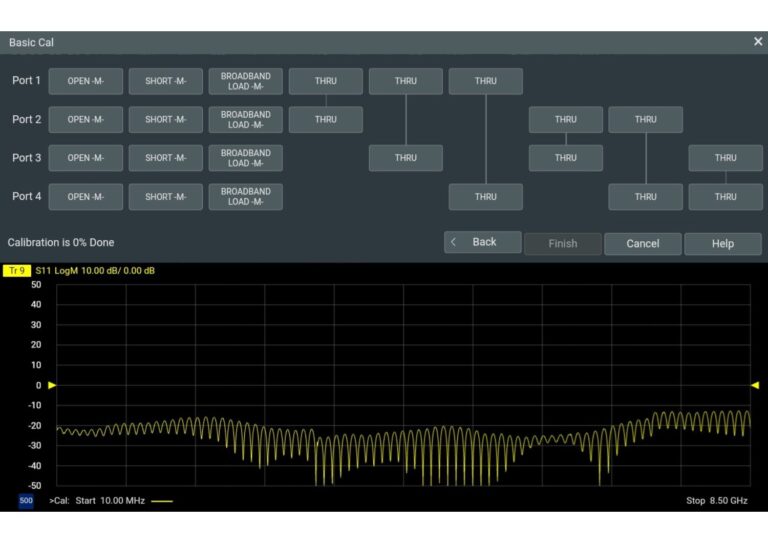
Task: Click the -50 dB y-axis label
Action: (34, 486)
